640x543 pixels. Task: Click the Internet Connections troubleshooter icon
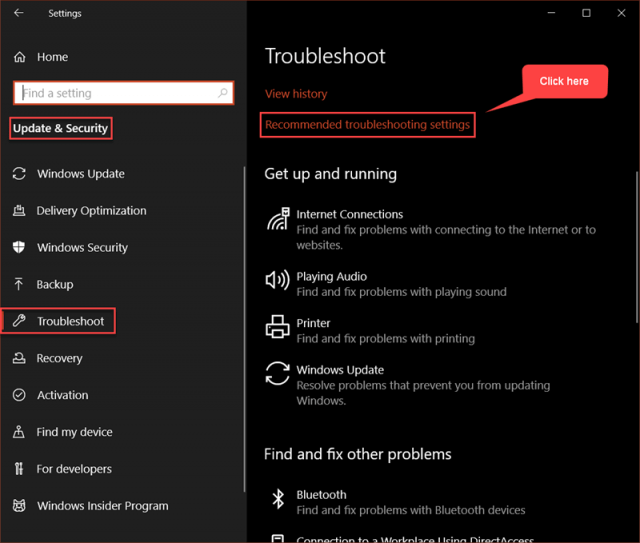pyautogui.click(x=278, y=218)
